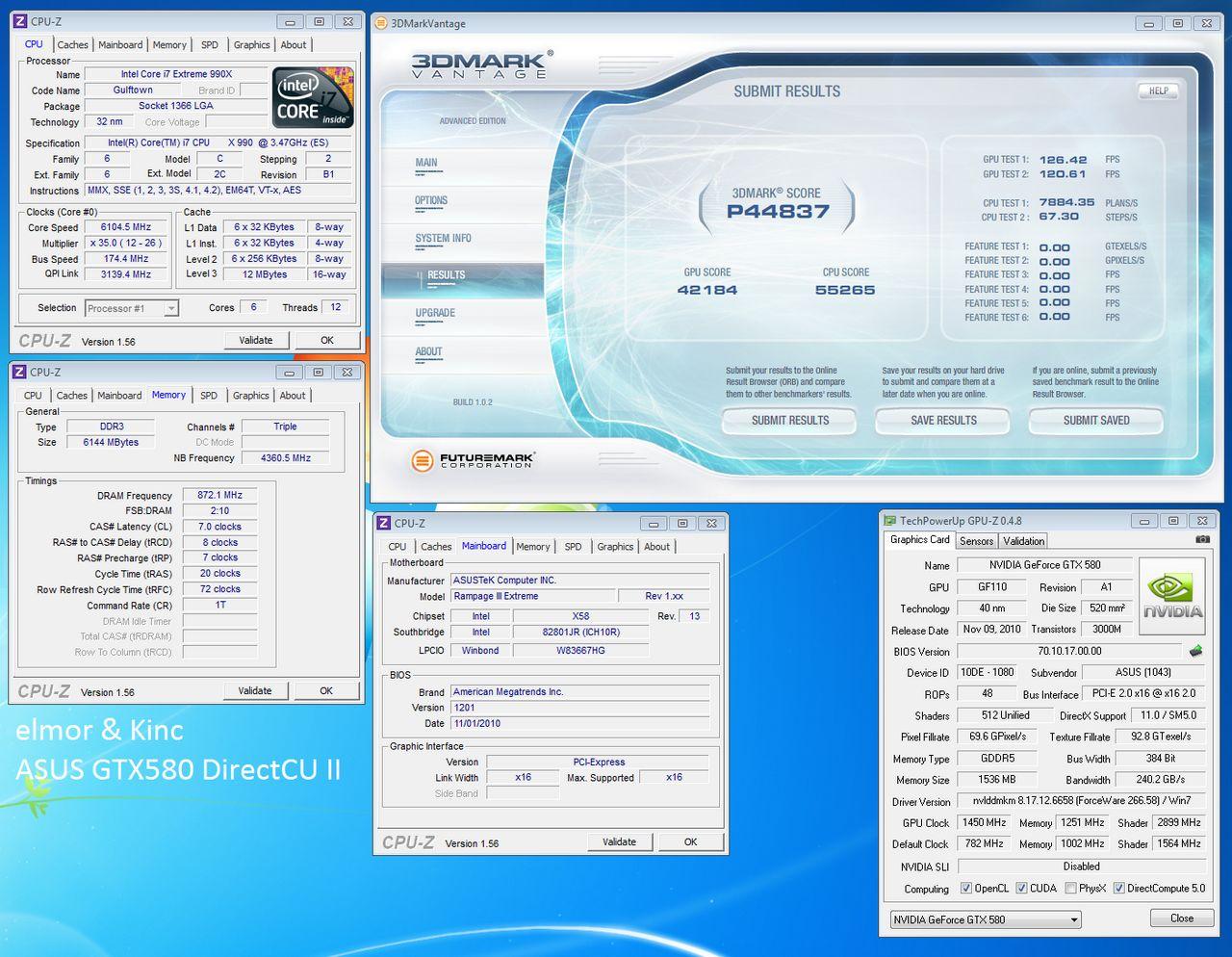
Task: Click OK in CPU-Z CPU window
Action: (327, 340)
